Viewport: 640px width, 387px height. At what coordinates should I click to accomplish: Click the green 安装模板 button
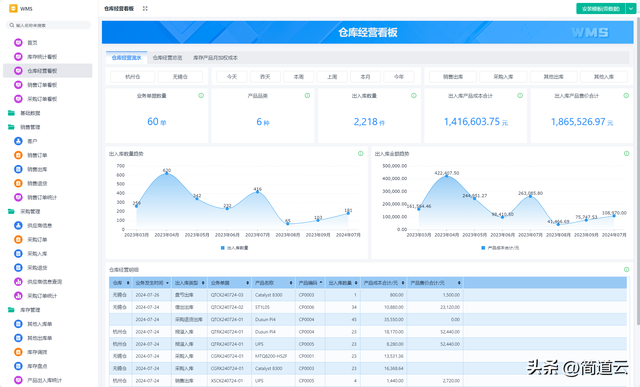click(x=601, y=9)
